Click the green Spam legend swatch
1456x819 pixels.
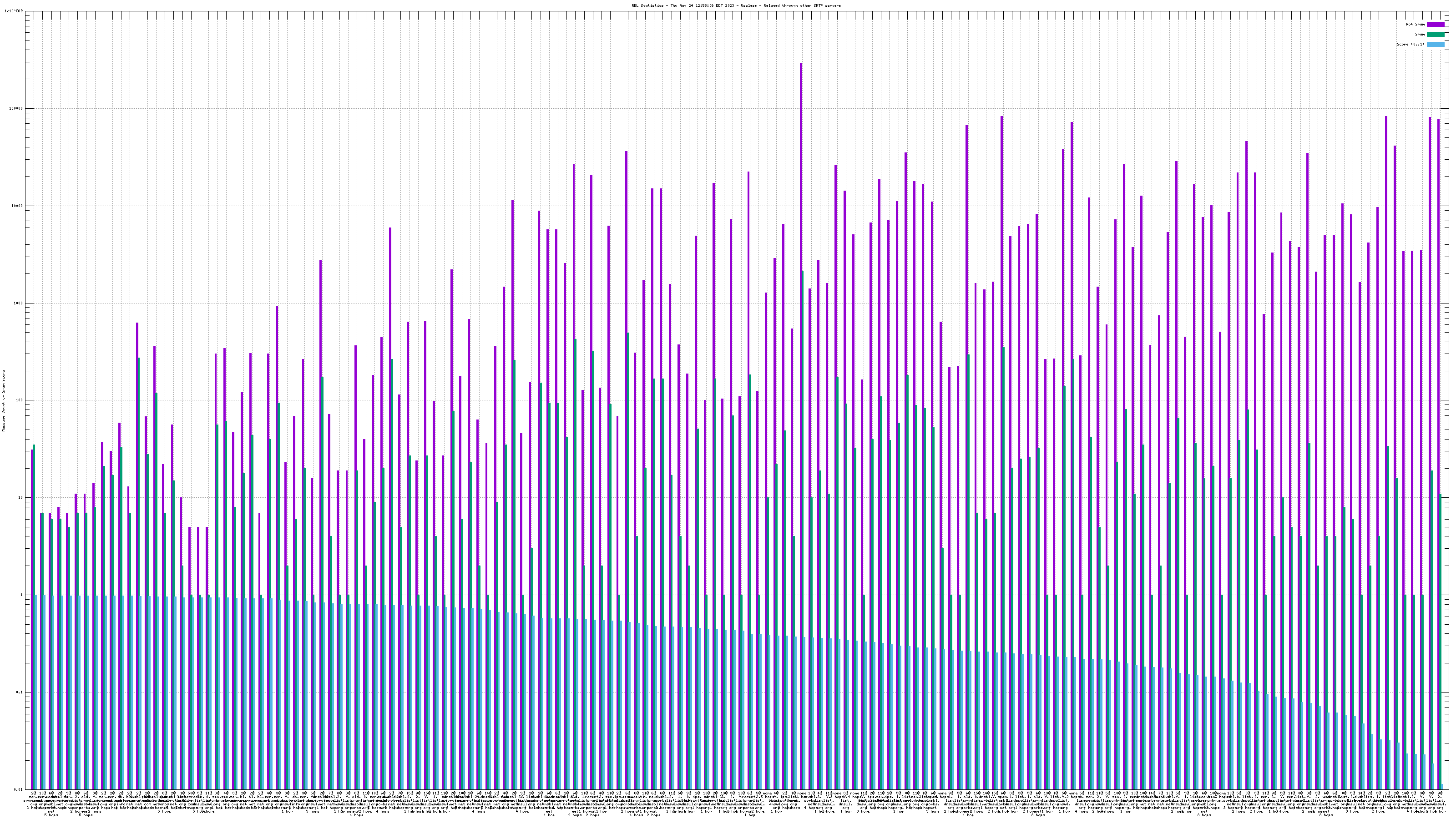click(1435, 35)
